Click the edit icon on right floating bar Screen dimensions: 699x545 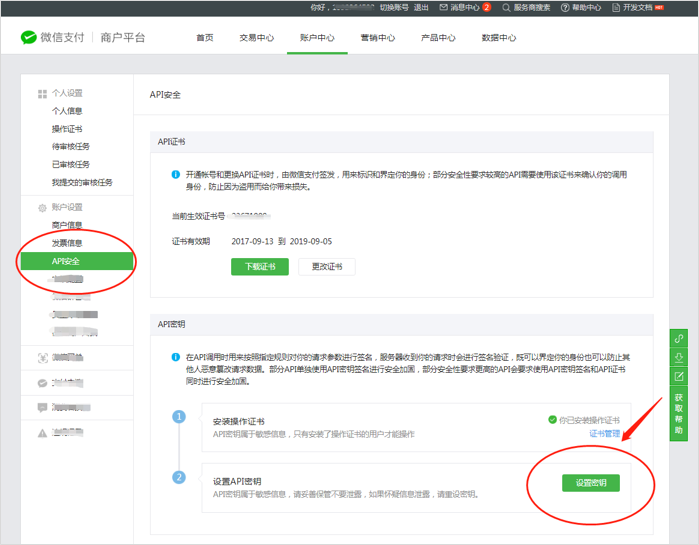[679, 376]
